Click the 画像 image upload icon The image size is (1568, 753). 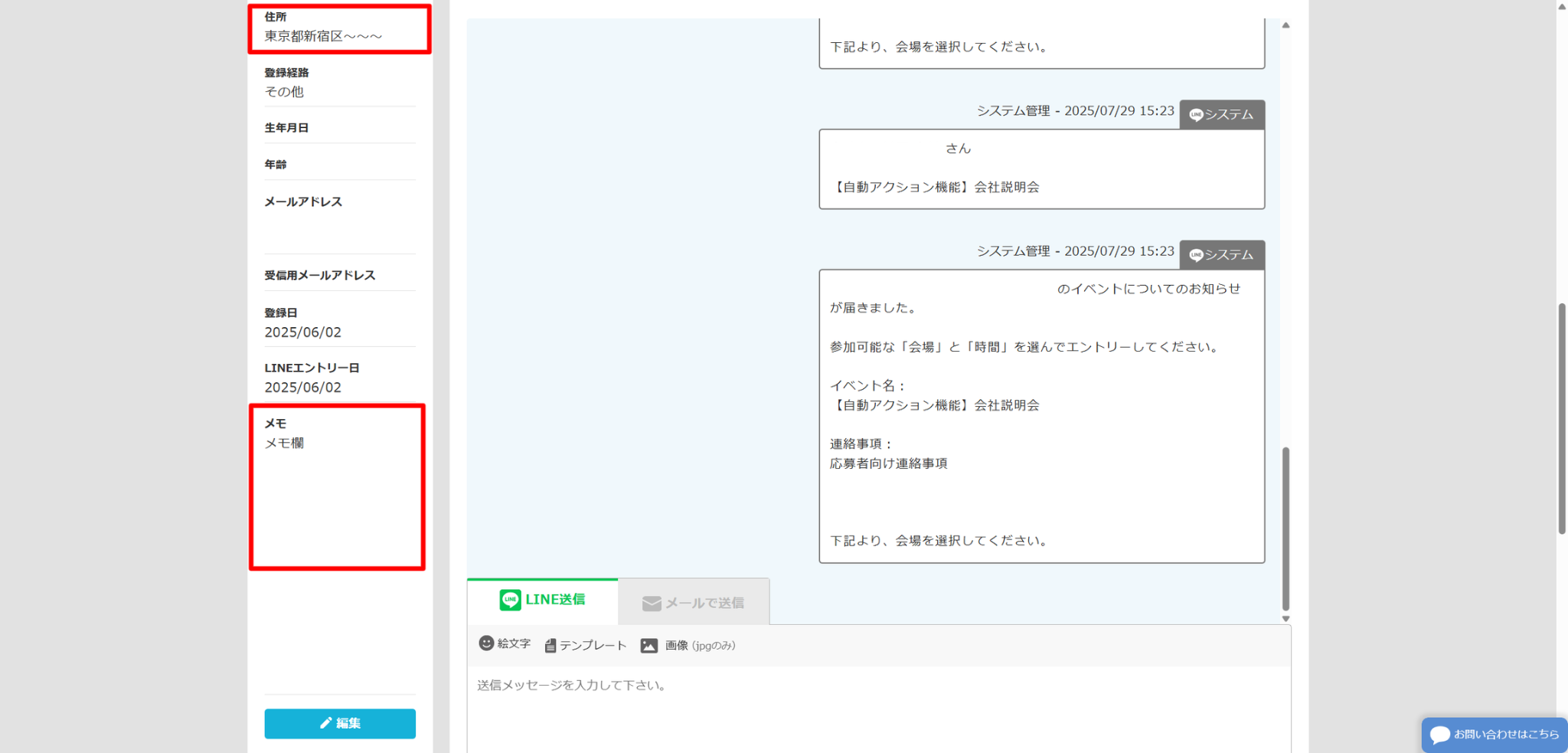648,646
